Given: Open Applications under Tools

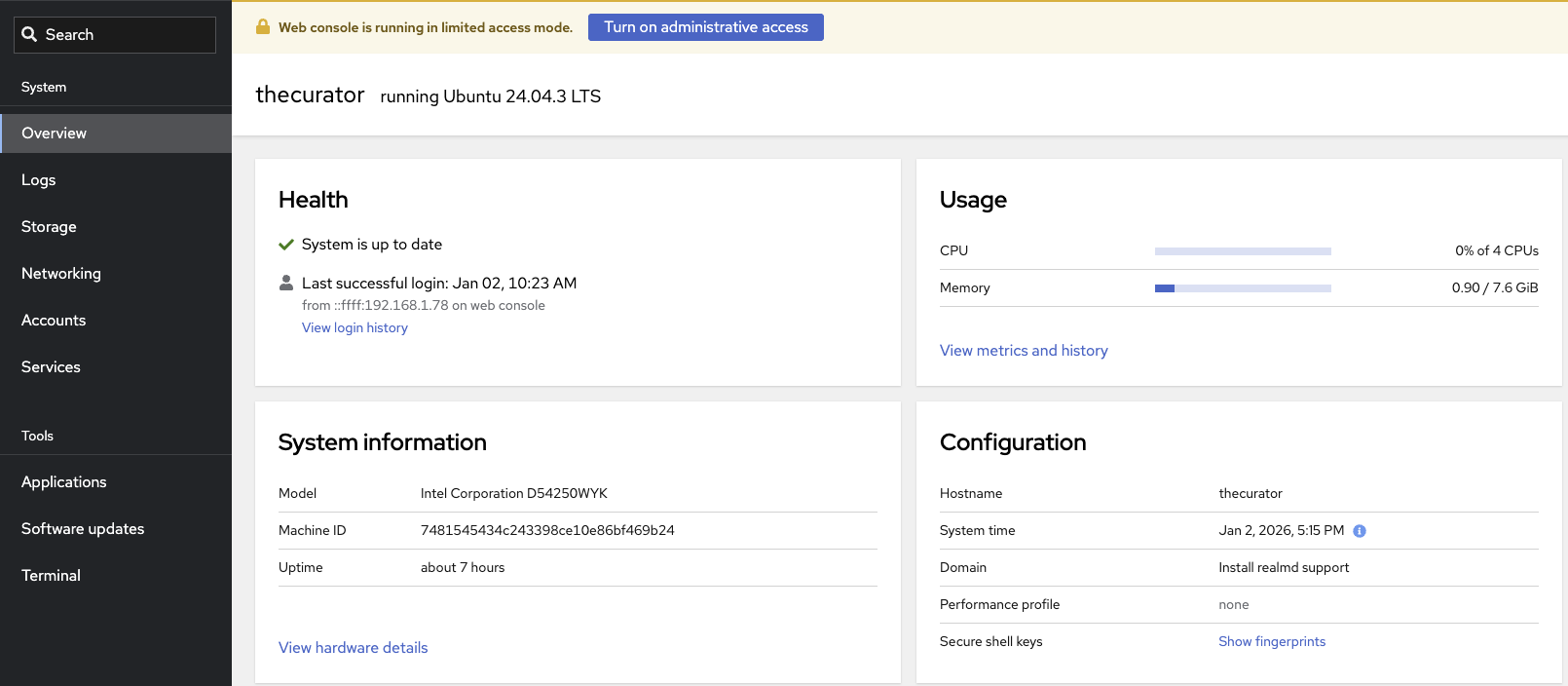Looking at the screenshot, I should pos(64,482).
